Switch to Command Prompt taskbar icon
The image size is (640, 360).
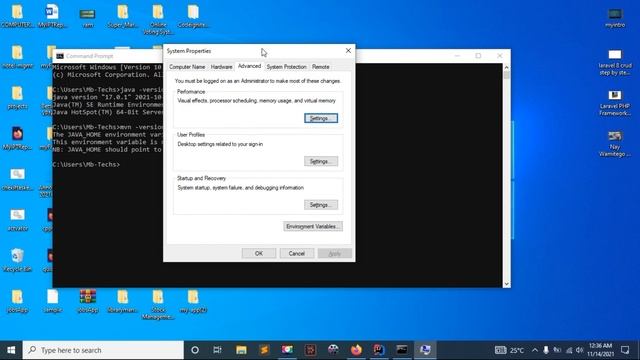[402, 350]
